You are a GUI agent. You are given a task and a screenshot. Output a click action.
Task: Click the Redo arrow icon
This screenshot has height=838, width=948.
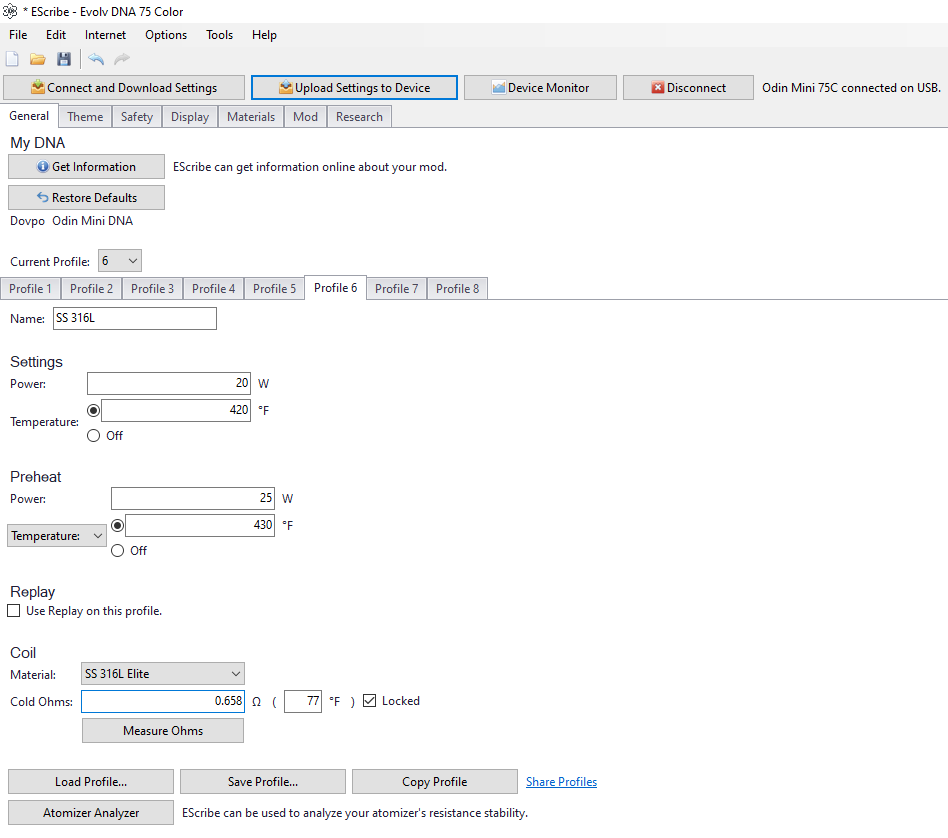[122, 60]
